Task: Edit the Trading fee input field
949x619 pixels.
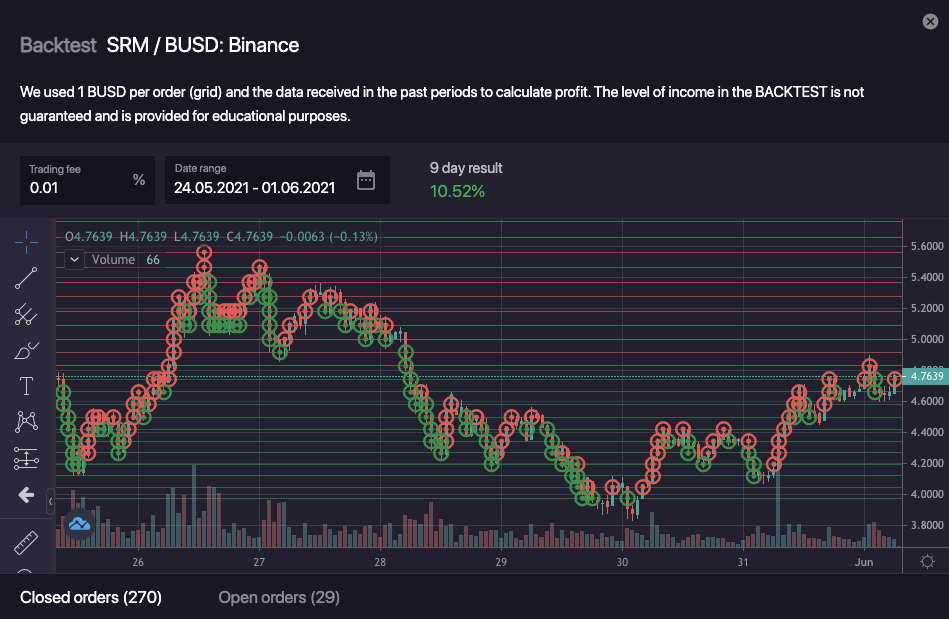Action: coord(78,186)
